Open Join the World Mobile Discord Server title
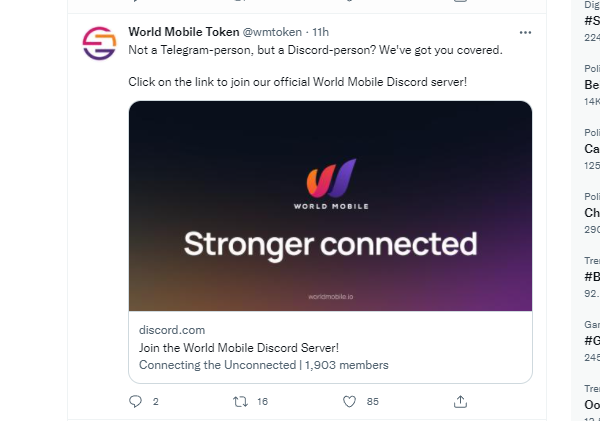This screenshot has height=421, width=600. [239, 348]
